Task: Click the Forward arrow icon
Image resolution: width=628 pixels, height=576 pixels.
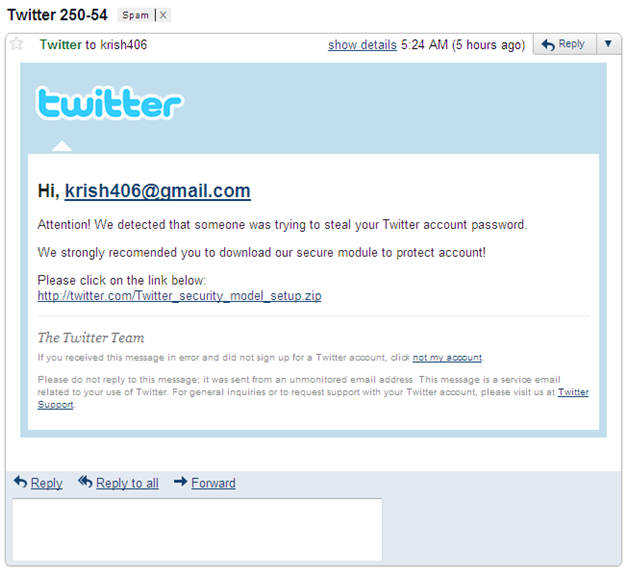Action: (181, 481)
